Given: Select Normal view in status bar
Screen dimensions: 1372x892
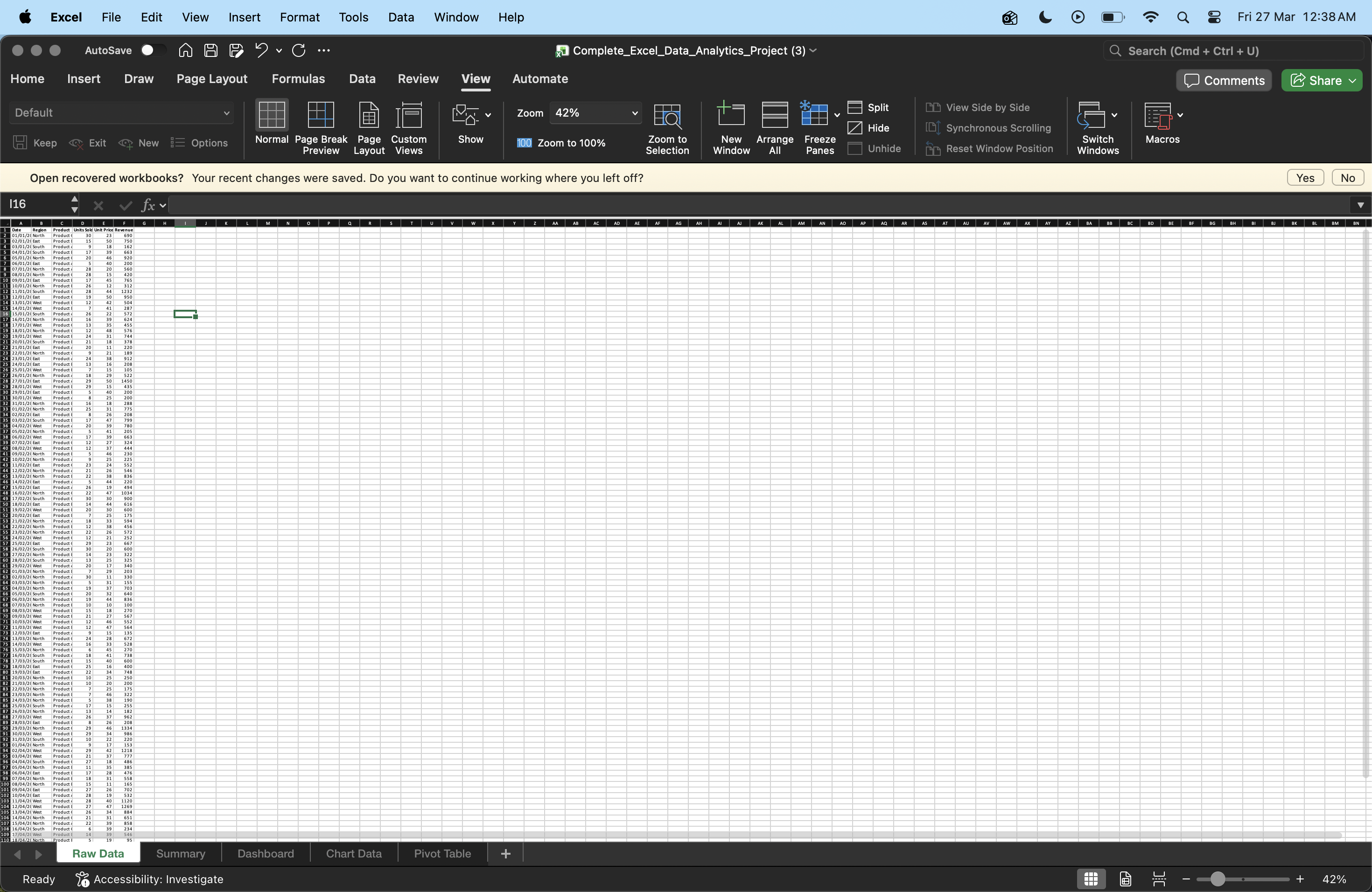Looking at the screenshot, I should 1091,879.
